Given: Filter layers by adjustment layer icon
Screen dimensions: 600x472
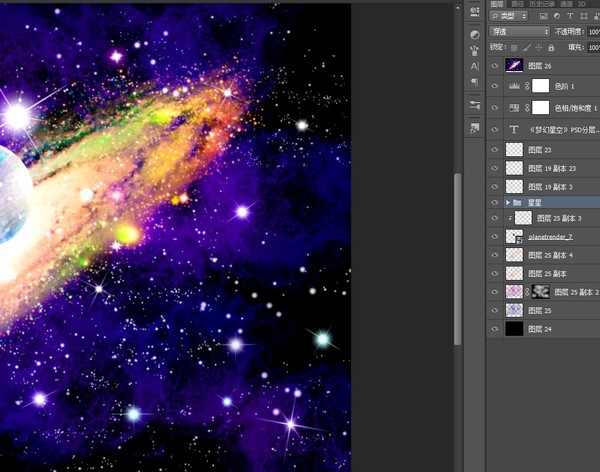Looking at the screenshot, I should [557, 16].
